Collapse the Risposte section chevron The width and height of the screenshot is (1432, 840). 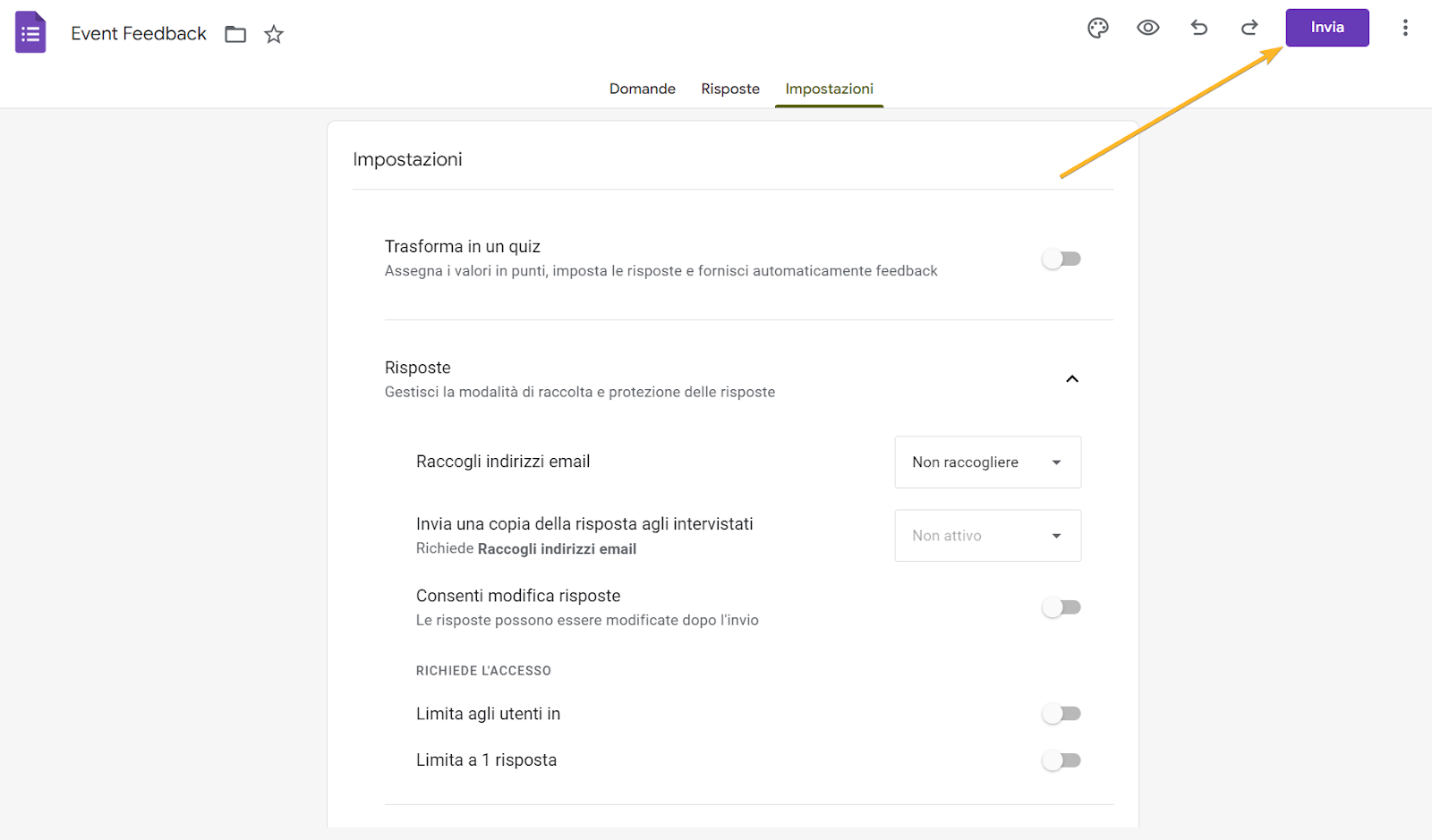point(1072,379)
